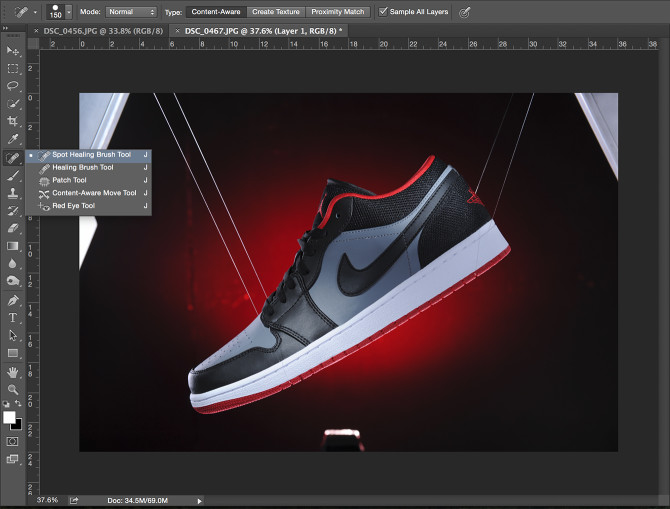Select the History Brush tool
The width and height of the screenshot is (670, 509).
pyautogui.click(x=13, y=211)
